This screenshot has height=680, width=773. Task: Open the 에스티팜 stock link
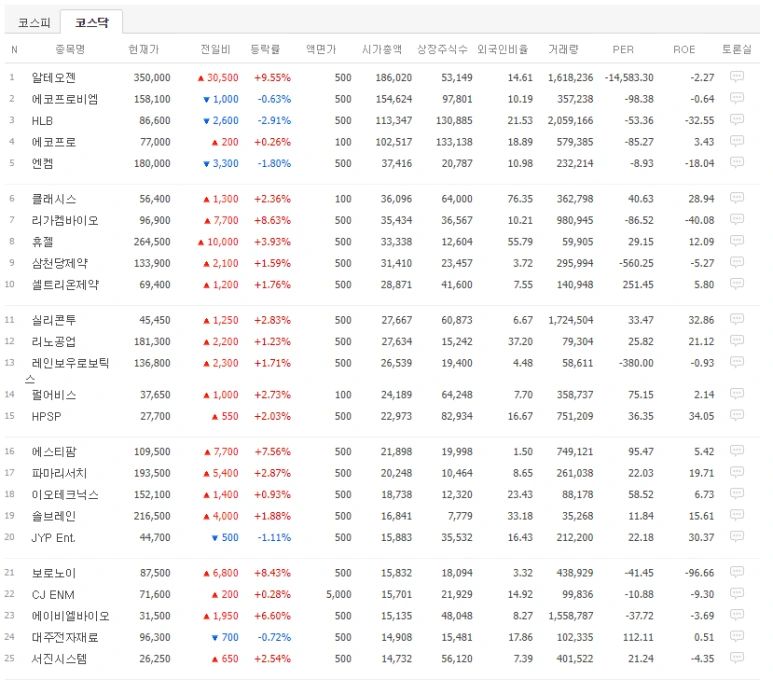(x=53, y=452)
